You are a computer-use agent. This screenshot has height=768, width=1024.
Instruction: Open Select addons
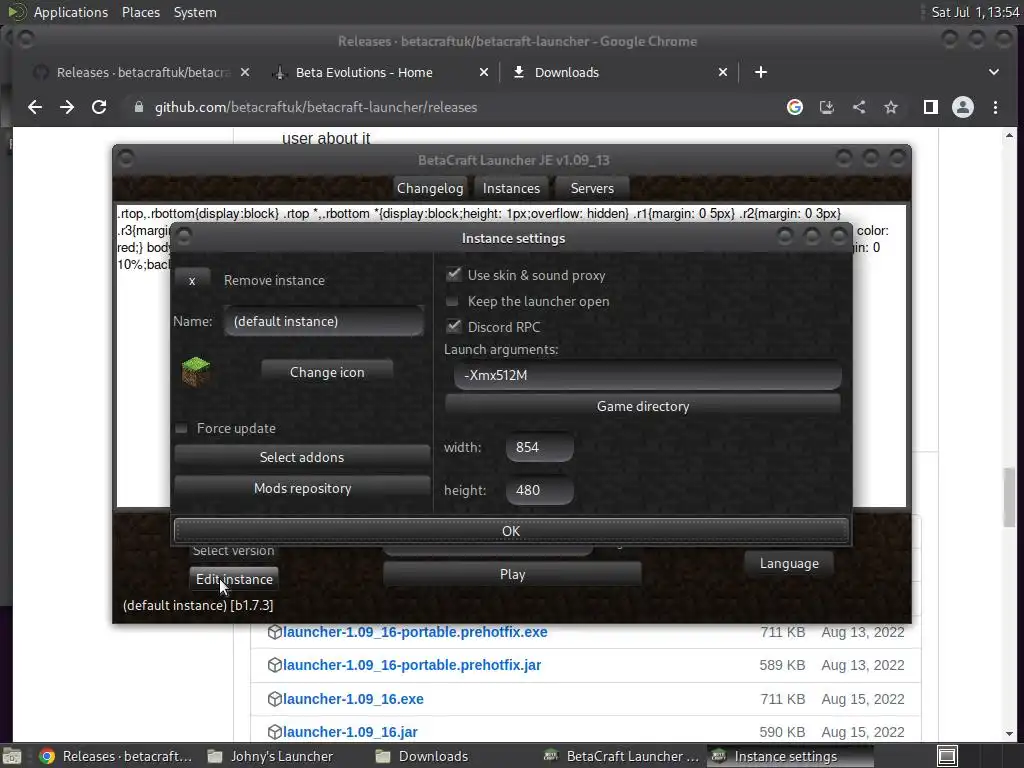pos(302,457)
